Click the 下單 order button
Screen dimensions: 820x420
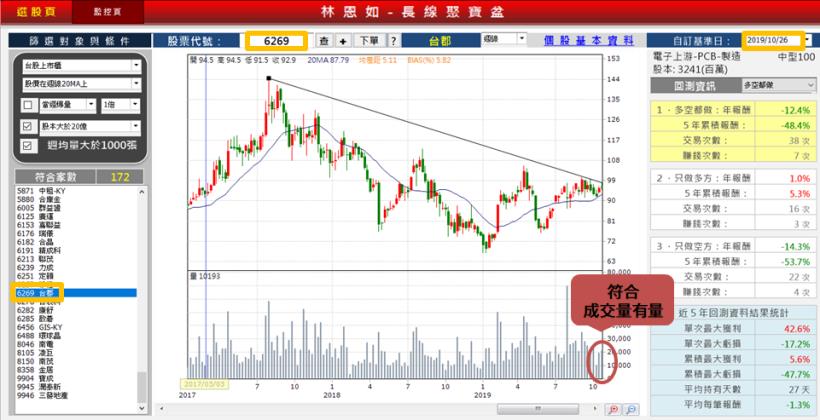370,41
